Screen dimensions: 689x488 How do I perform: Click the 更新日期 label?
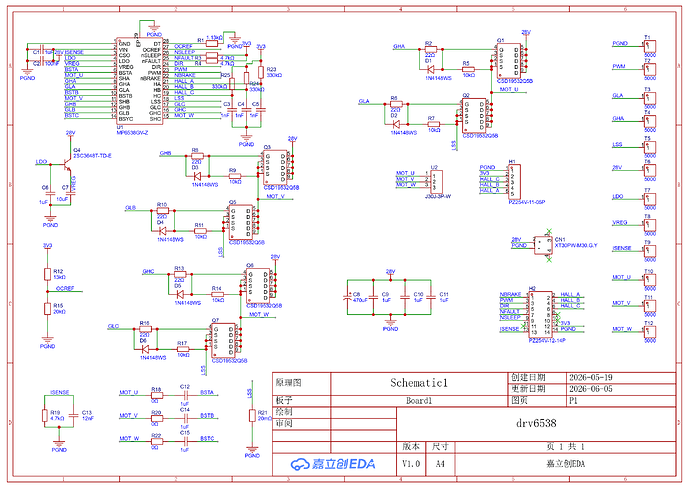click(528, 389)
